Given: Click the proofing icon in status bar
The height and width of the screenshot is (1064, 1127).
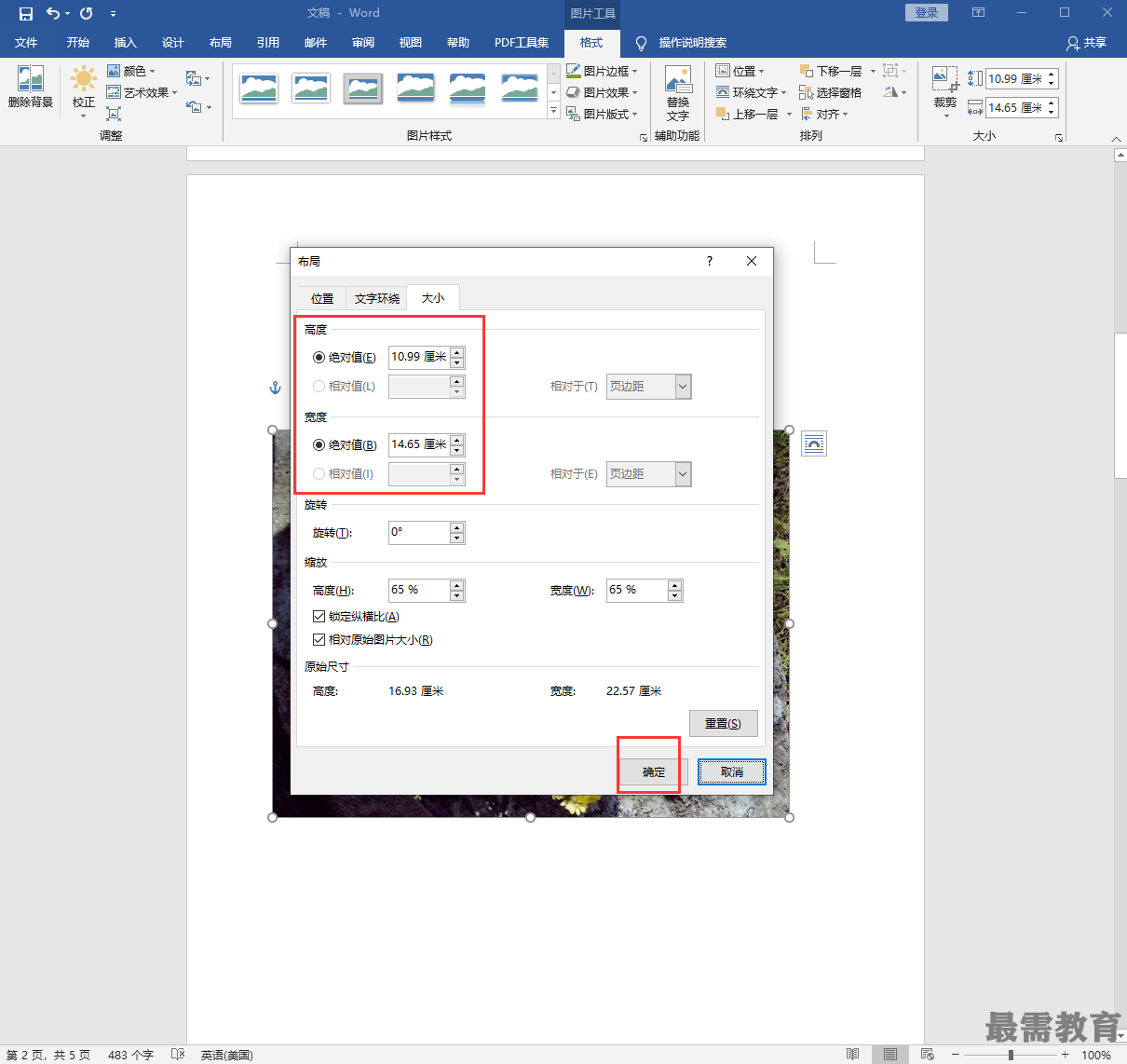Looking at the screenshot, I should 178,1055.
